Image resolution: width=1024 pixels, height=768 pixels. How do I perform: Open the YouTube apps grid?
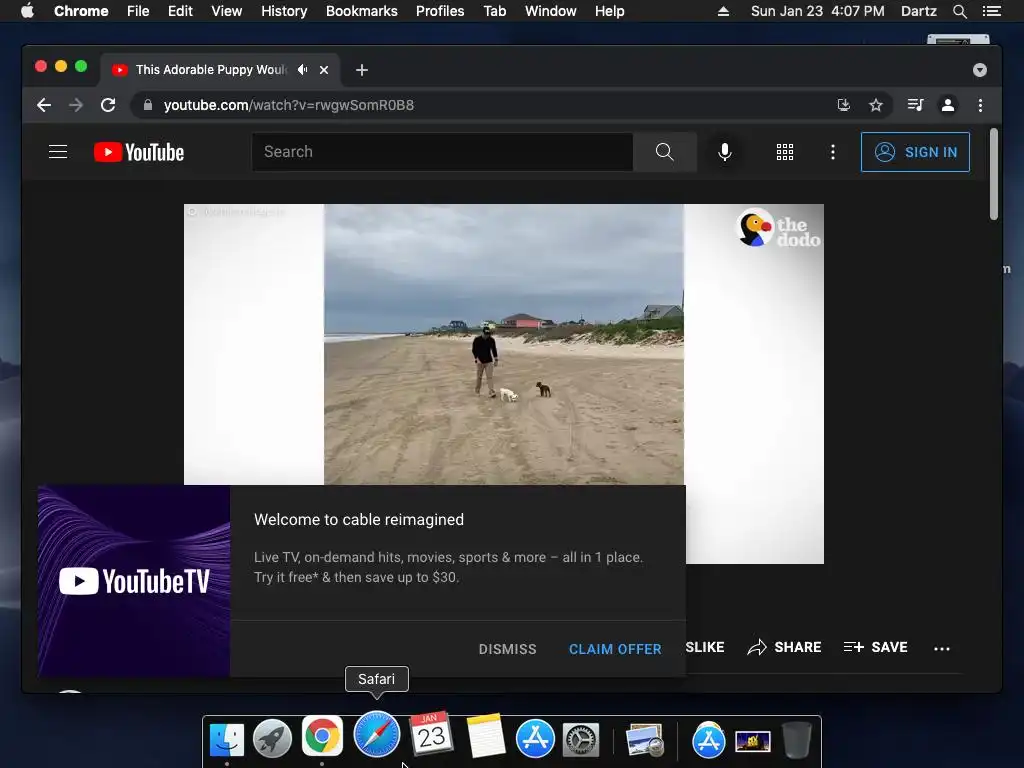[x=785, y=152]
